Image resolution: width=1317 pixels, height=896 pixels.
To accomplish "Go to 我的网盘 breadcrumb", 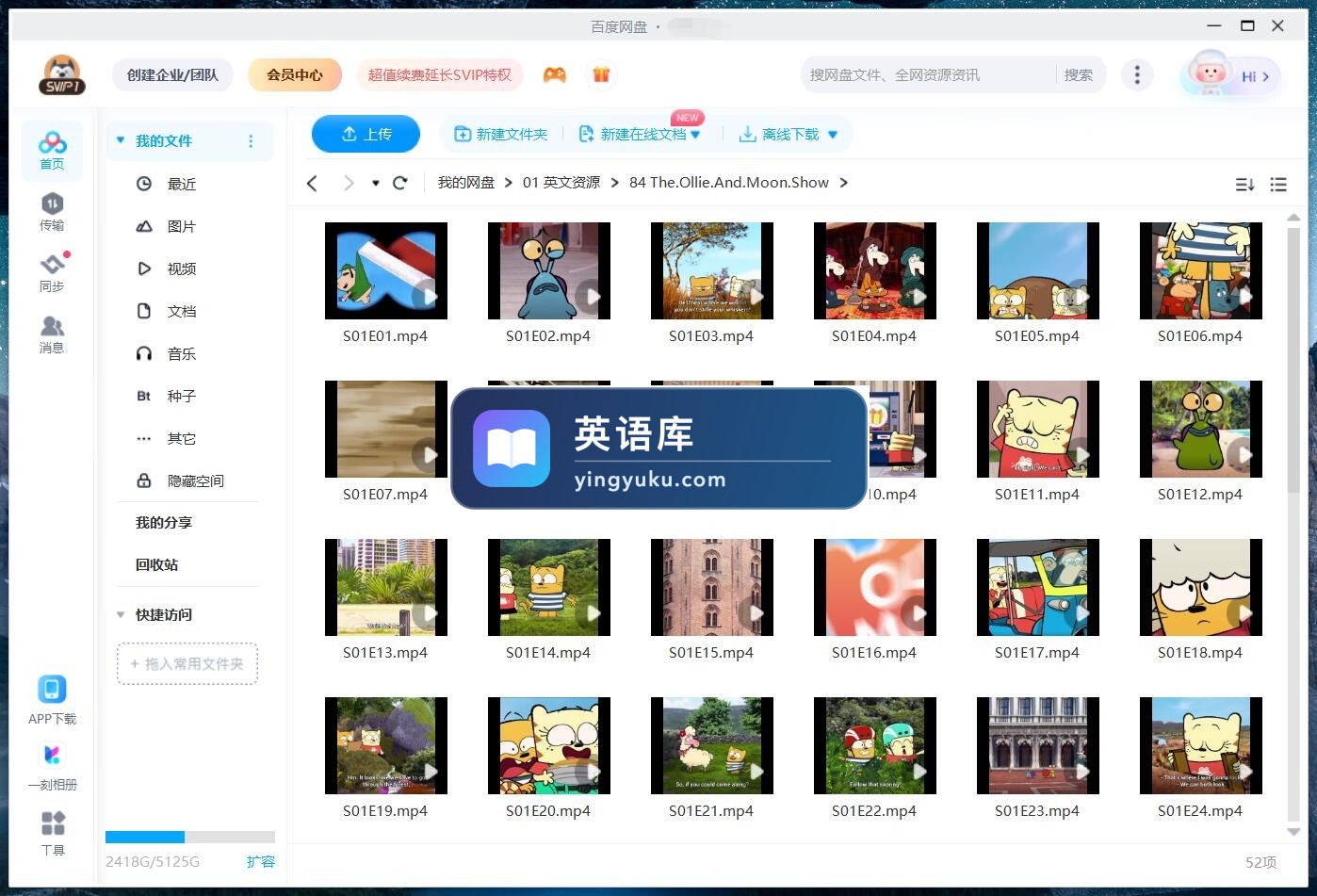I will click(x=466, y=183).
